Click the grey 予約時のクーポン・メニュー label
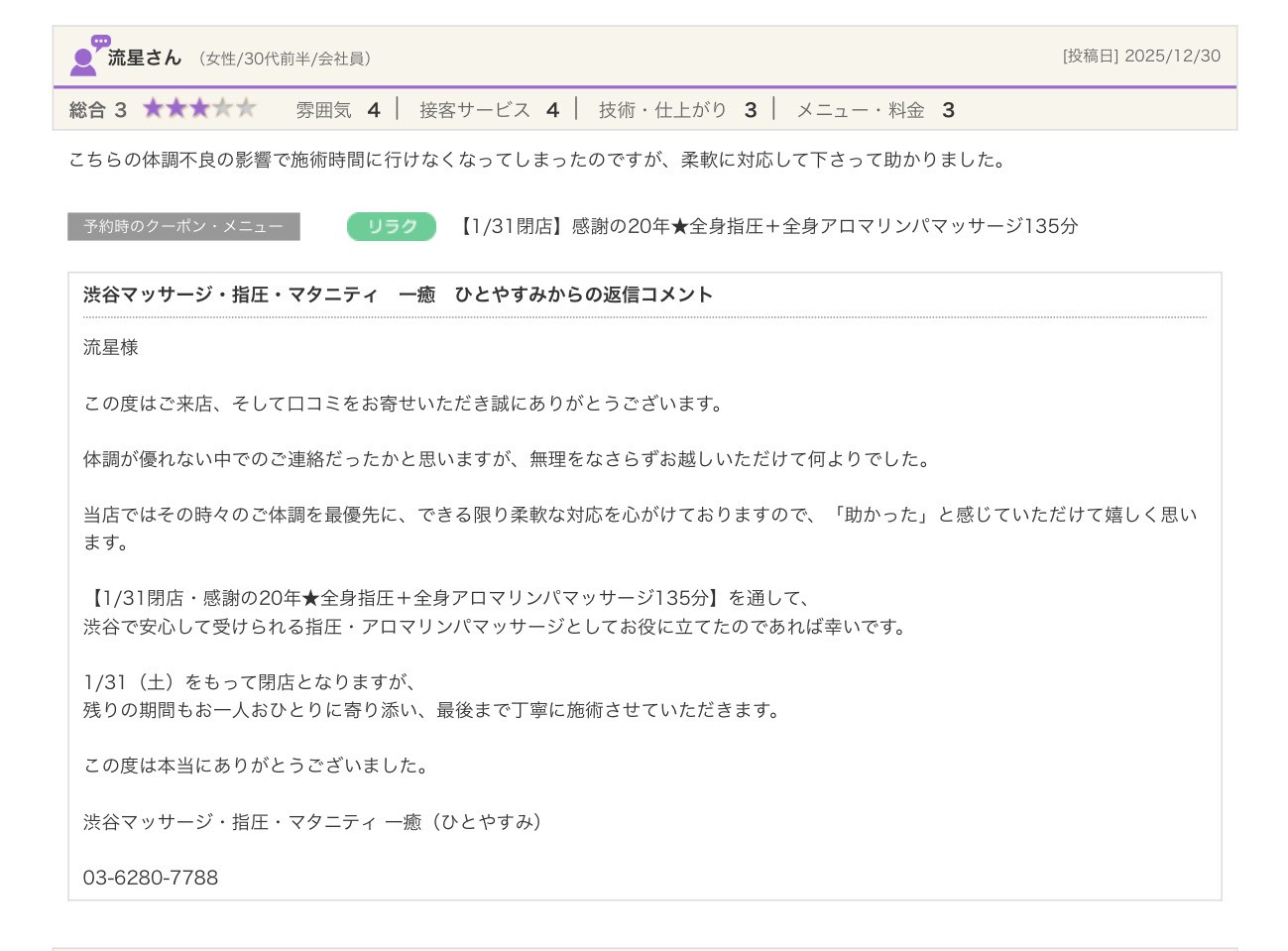Image resolution: width=1288 pixels, height=951 pixels. 183,226
